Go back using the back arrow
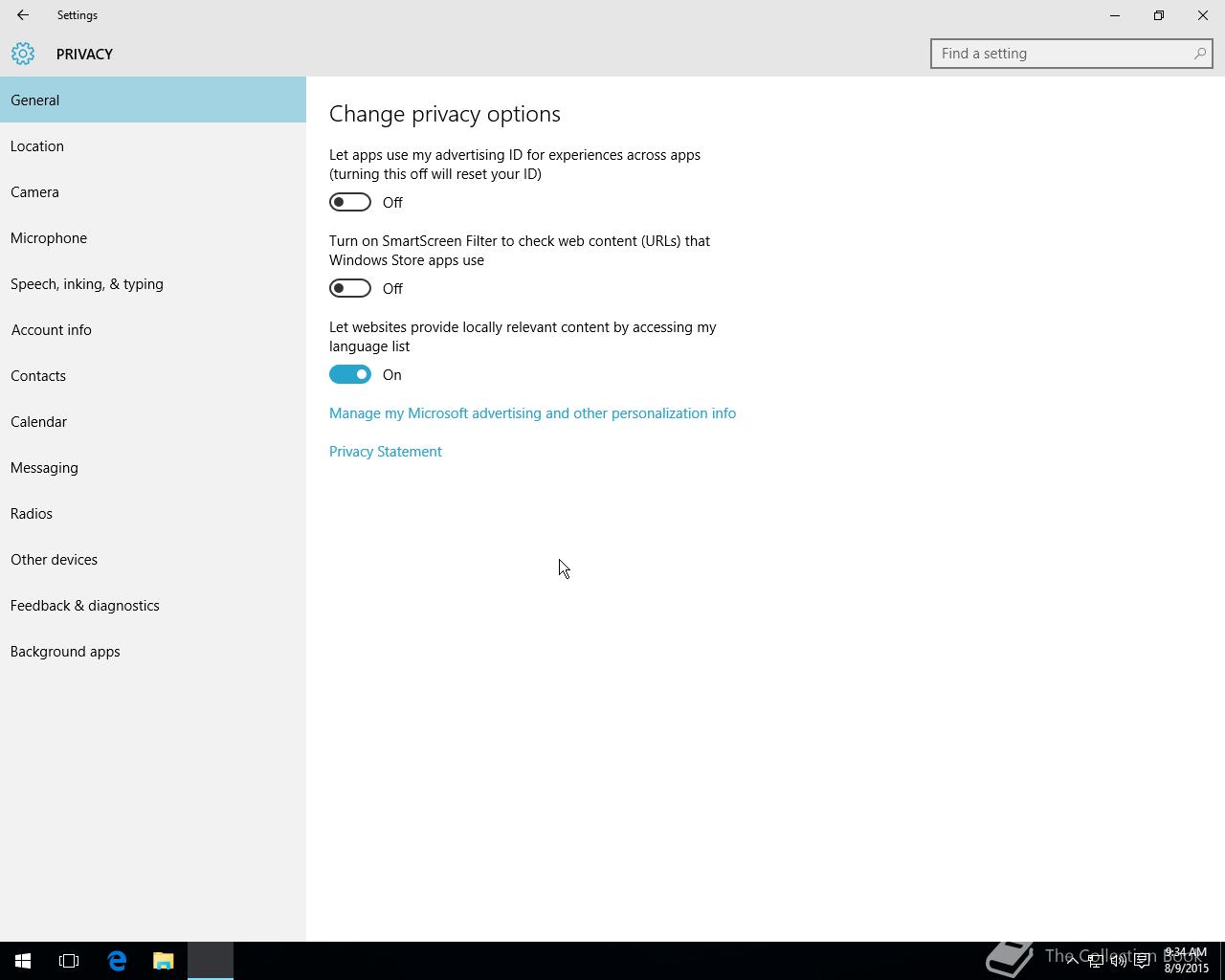 click(23, 15)
